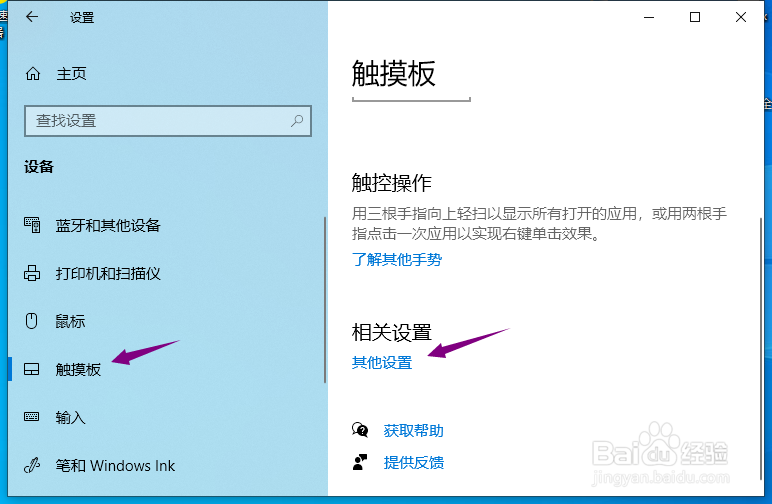Click the sidebar vertical scrollbar

pos(325,299)
